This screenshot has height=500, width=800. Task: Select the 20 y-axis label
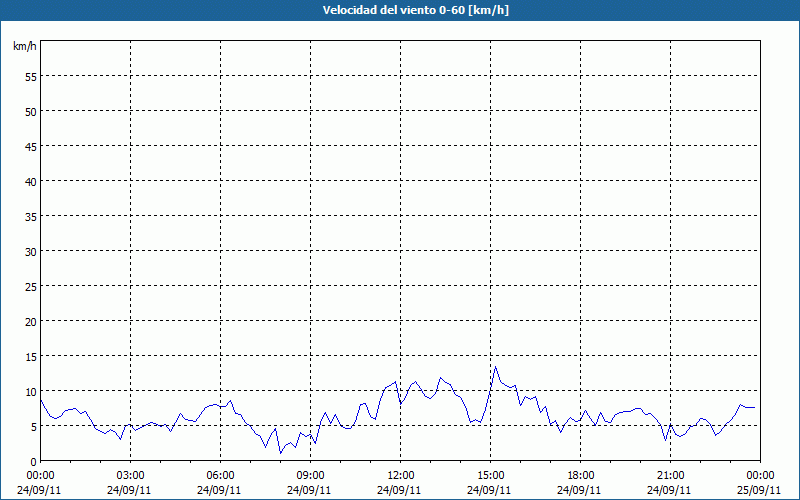click(x=31, y=321)
